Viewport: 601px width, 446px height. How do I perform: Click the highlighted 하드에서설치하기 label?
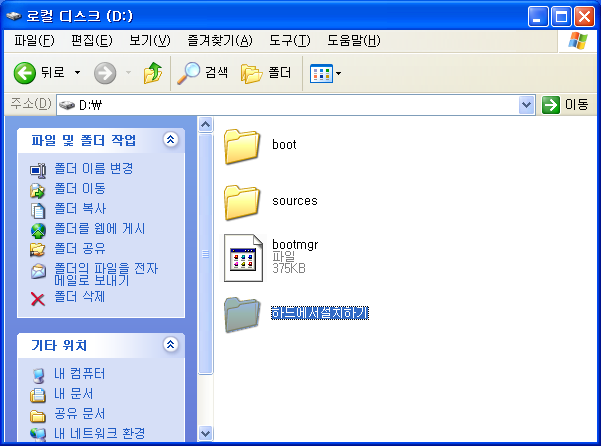click(x=320, y=313)
